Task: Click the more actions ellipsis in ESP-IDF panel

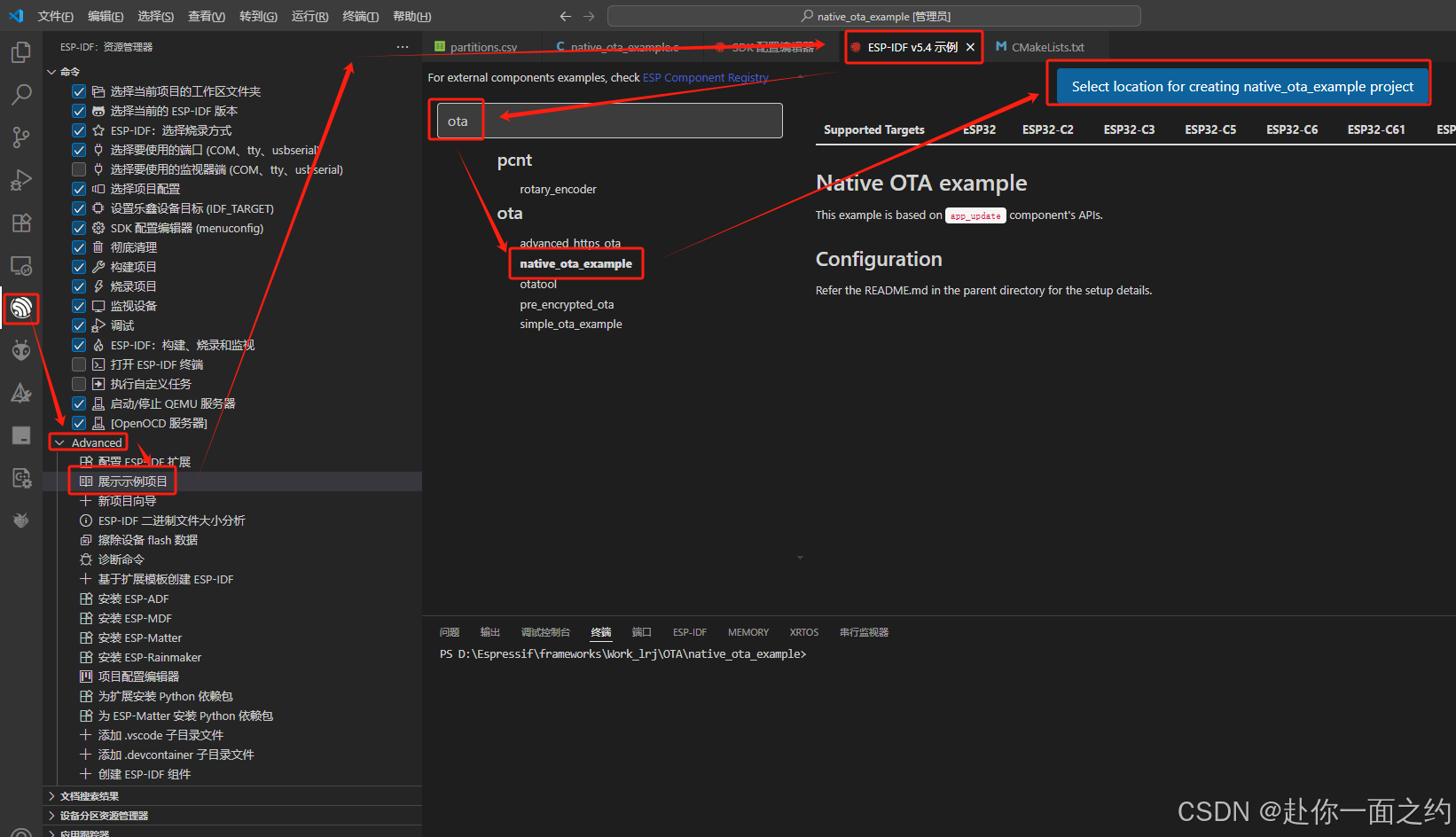Action: point(403,47)
